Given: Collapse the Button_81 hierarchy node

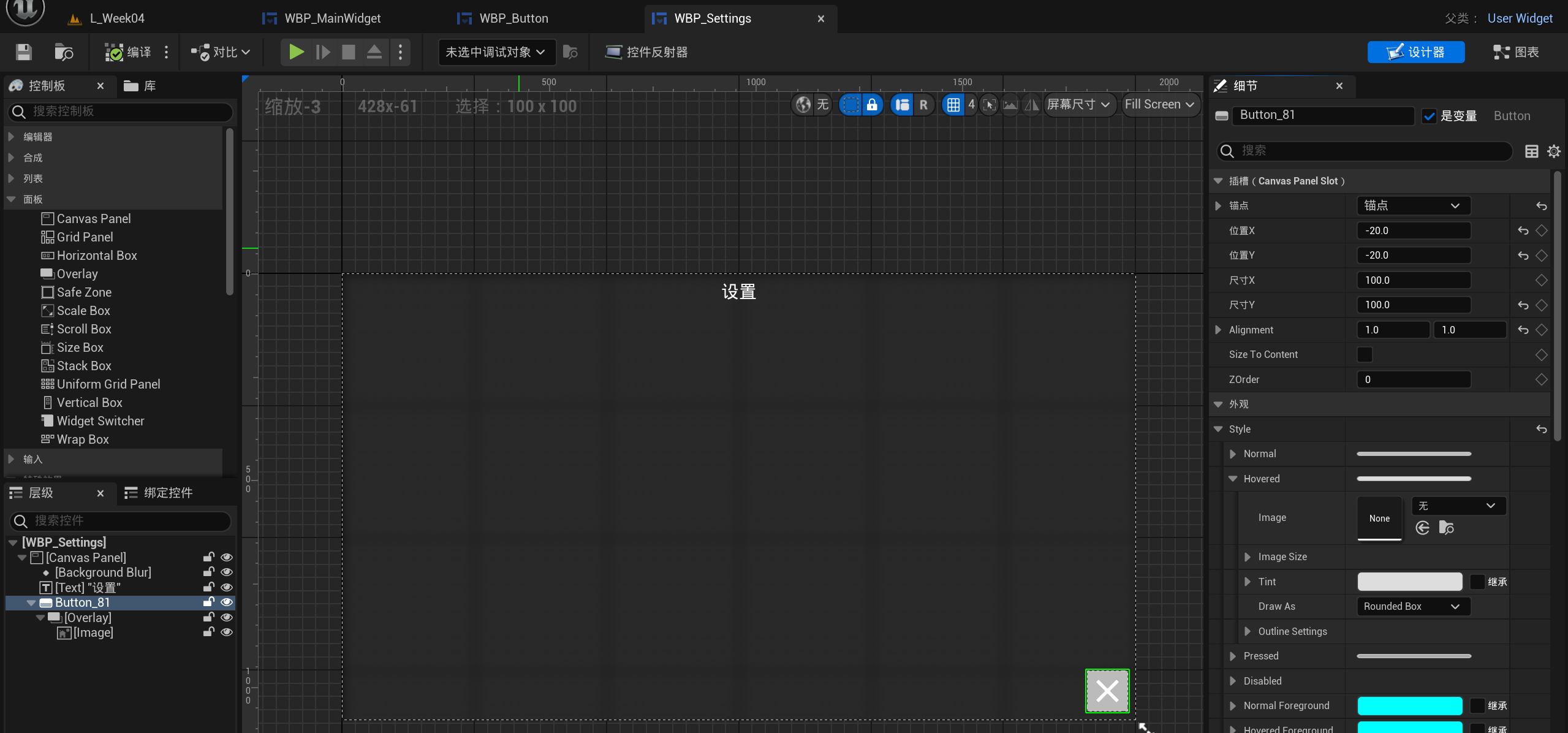Looking at the screenshot, I should pyautogui.click(x=31, y=603).
